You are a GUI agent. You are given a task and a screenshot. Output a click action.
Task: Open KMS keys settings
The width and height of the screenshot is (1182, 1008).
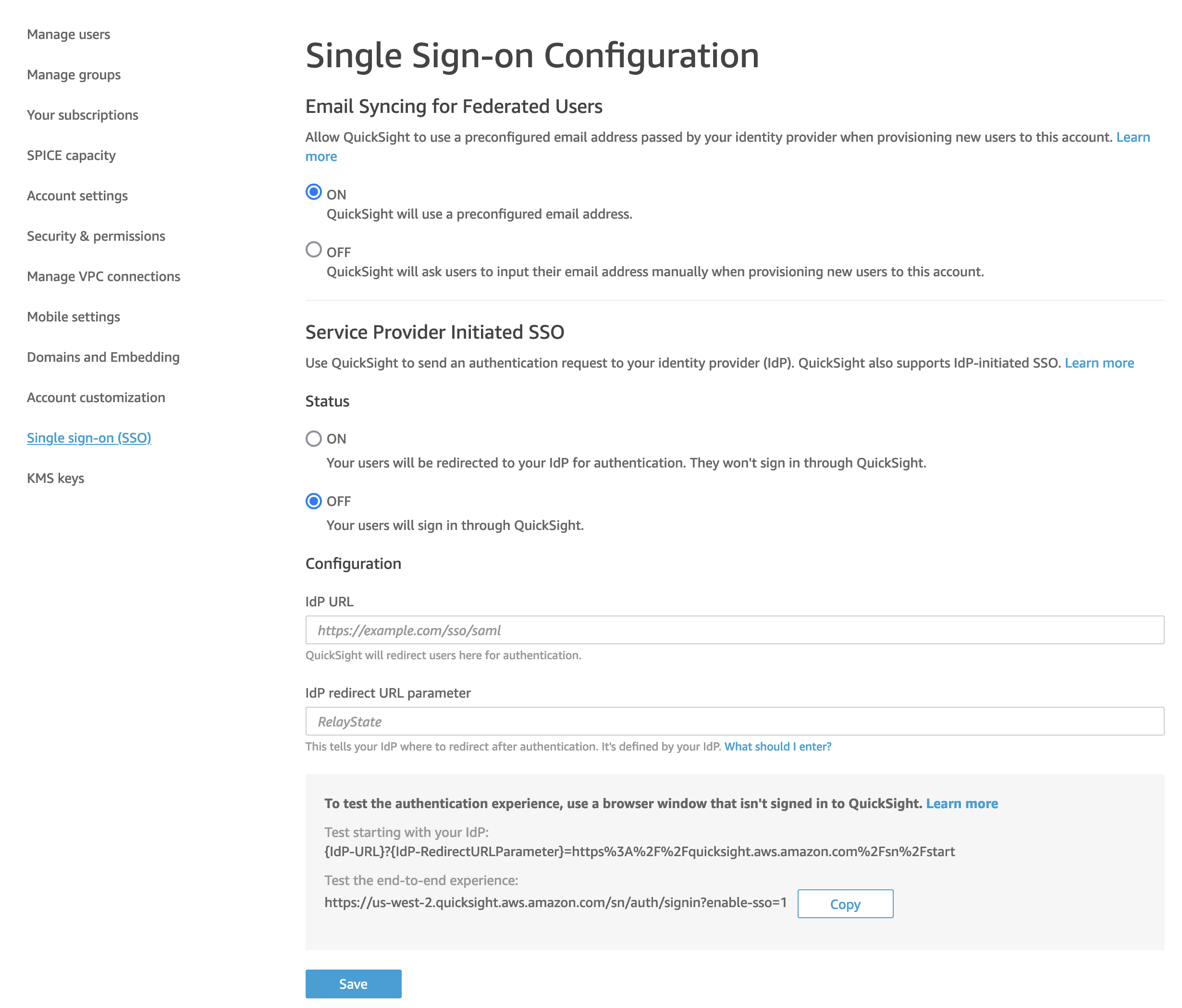click(x=55, y=478)
